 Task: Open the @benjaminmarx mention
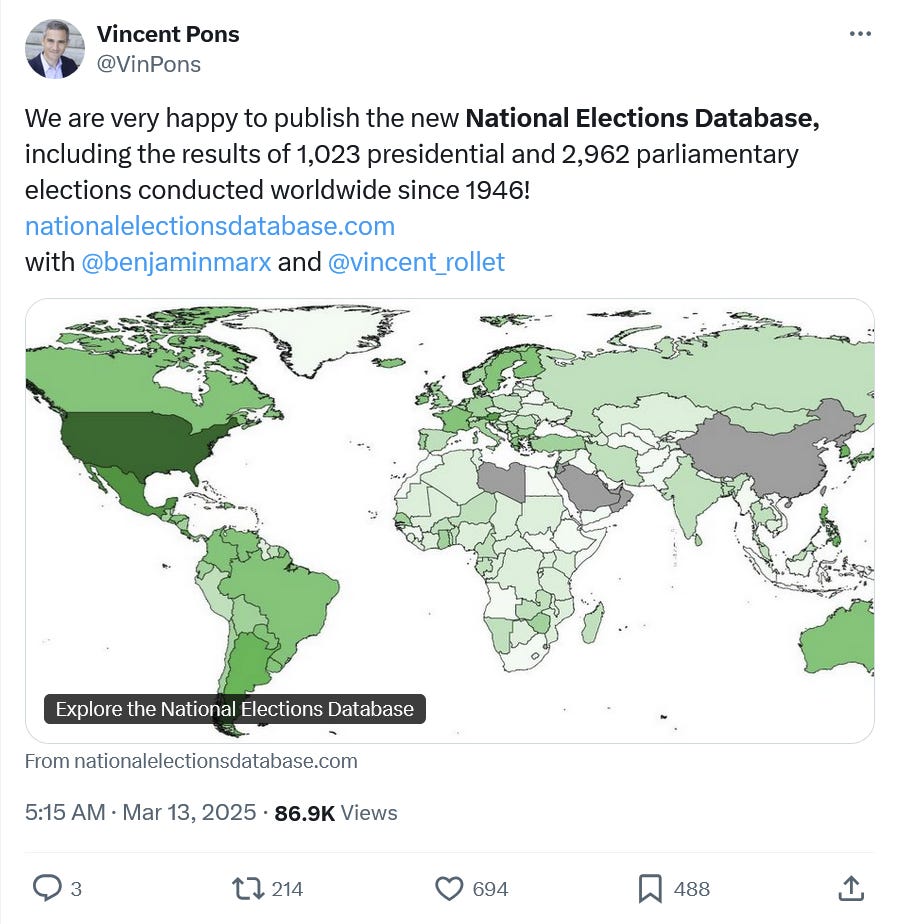[176, 262]
